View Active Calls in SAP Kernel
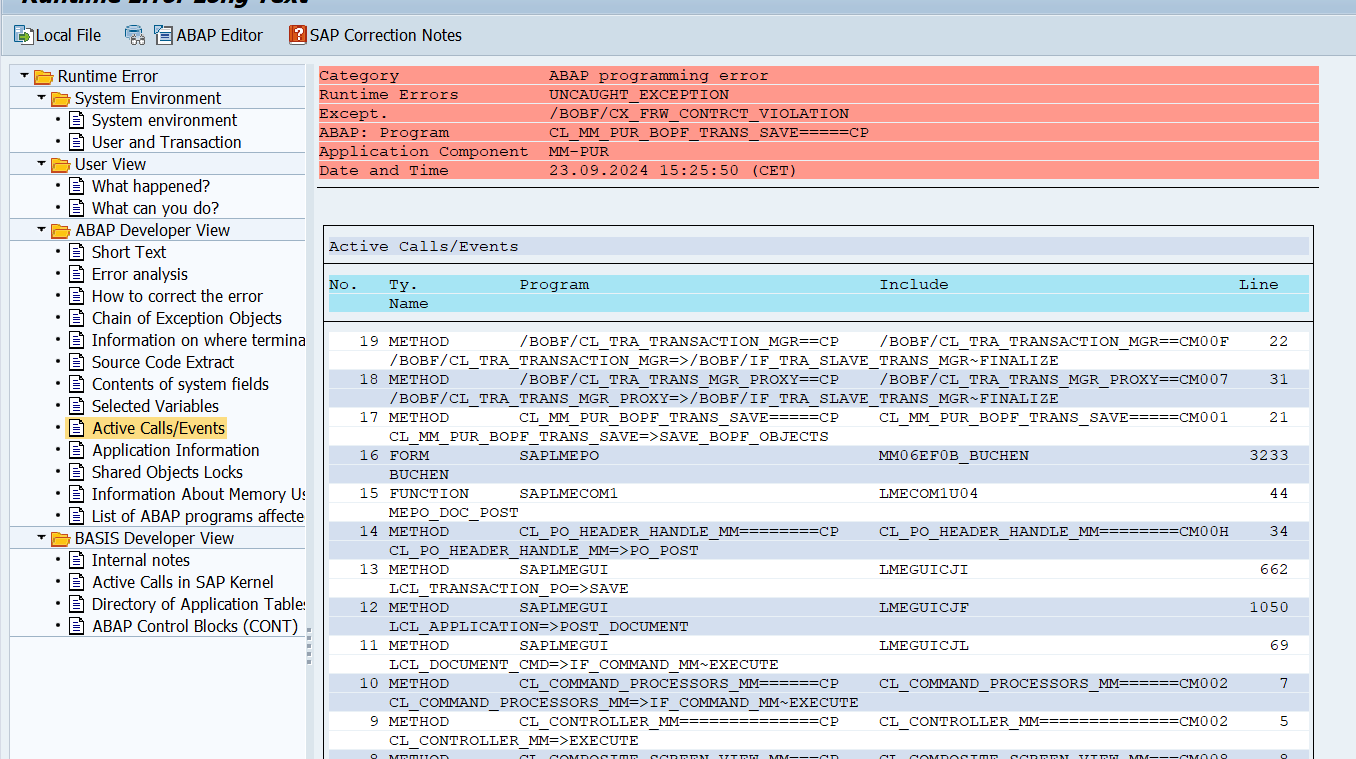The width and height of the screenshot is (1356, 759). [x=183, y=583]
